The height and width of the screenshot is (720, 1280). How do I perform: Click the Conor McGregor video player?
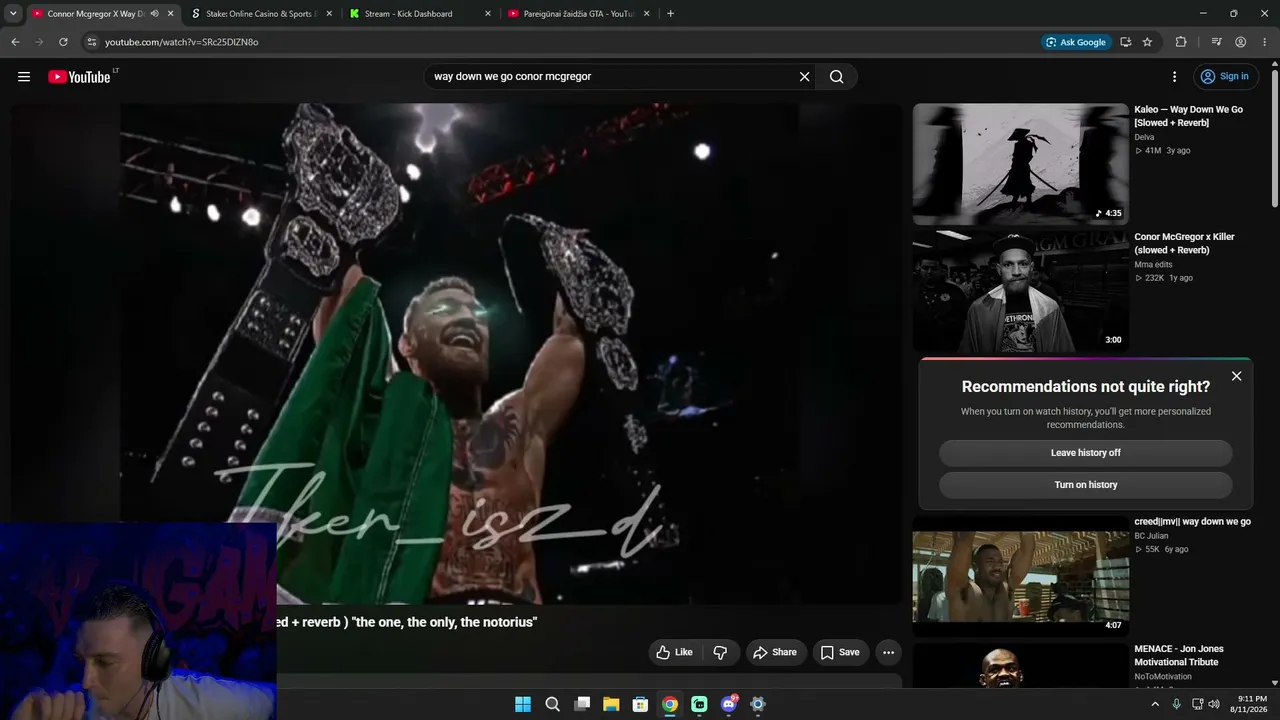[x=456, y=353]
